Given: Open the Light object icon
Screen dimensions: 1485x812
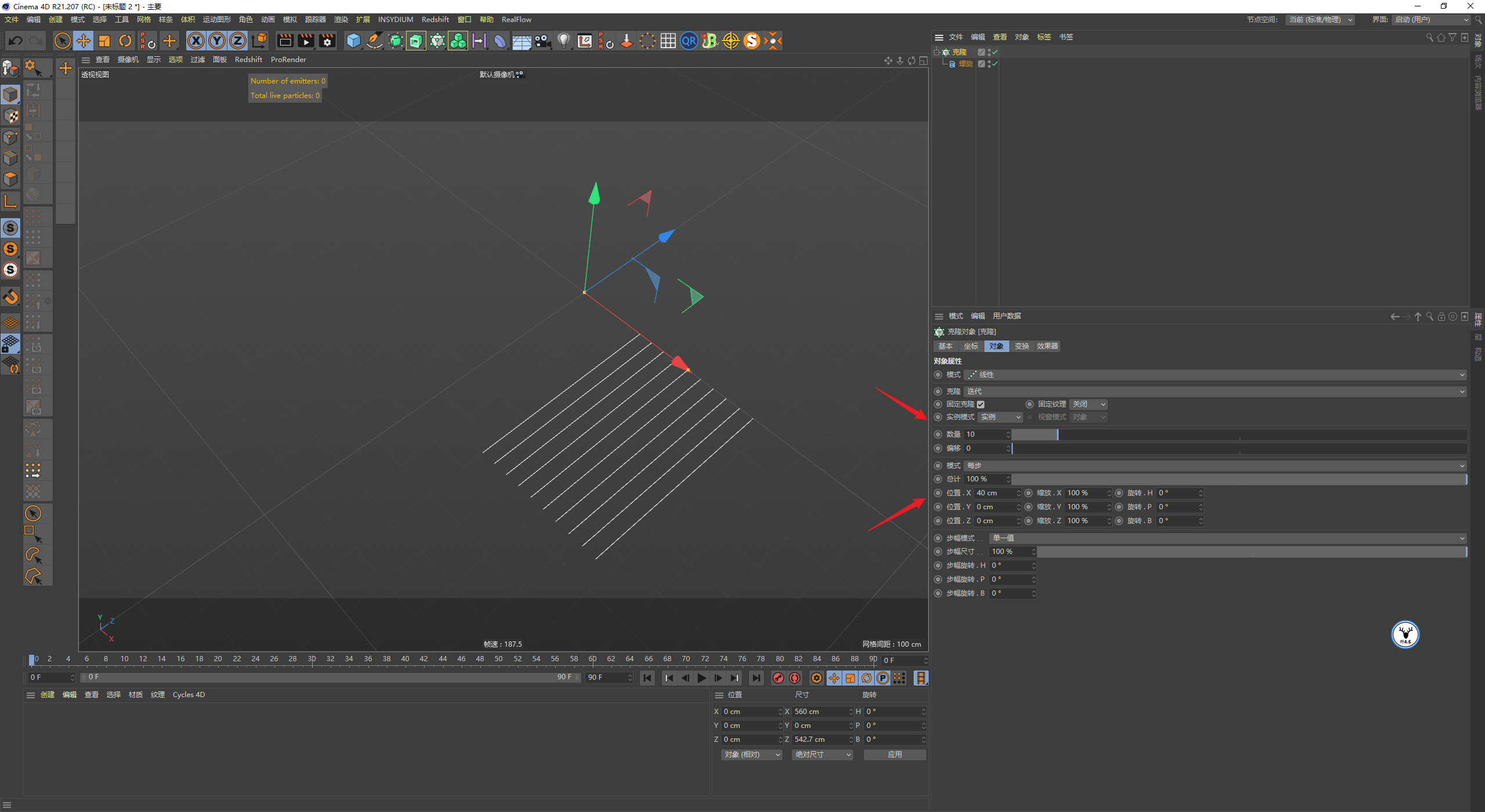Looking at the screenshot, I should [563, 41].
